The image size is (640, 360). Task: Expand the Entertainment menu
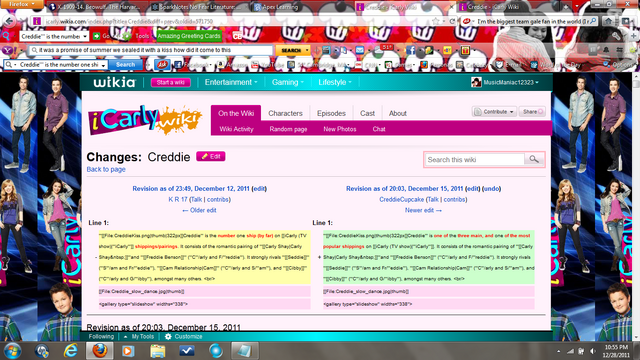coord(231,82)
